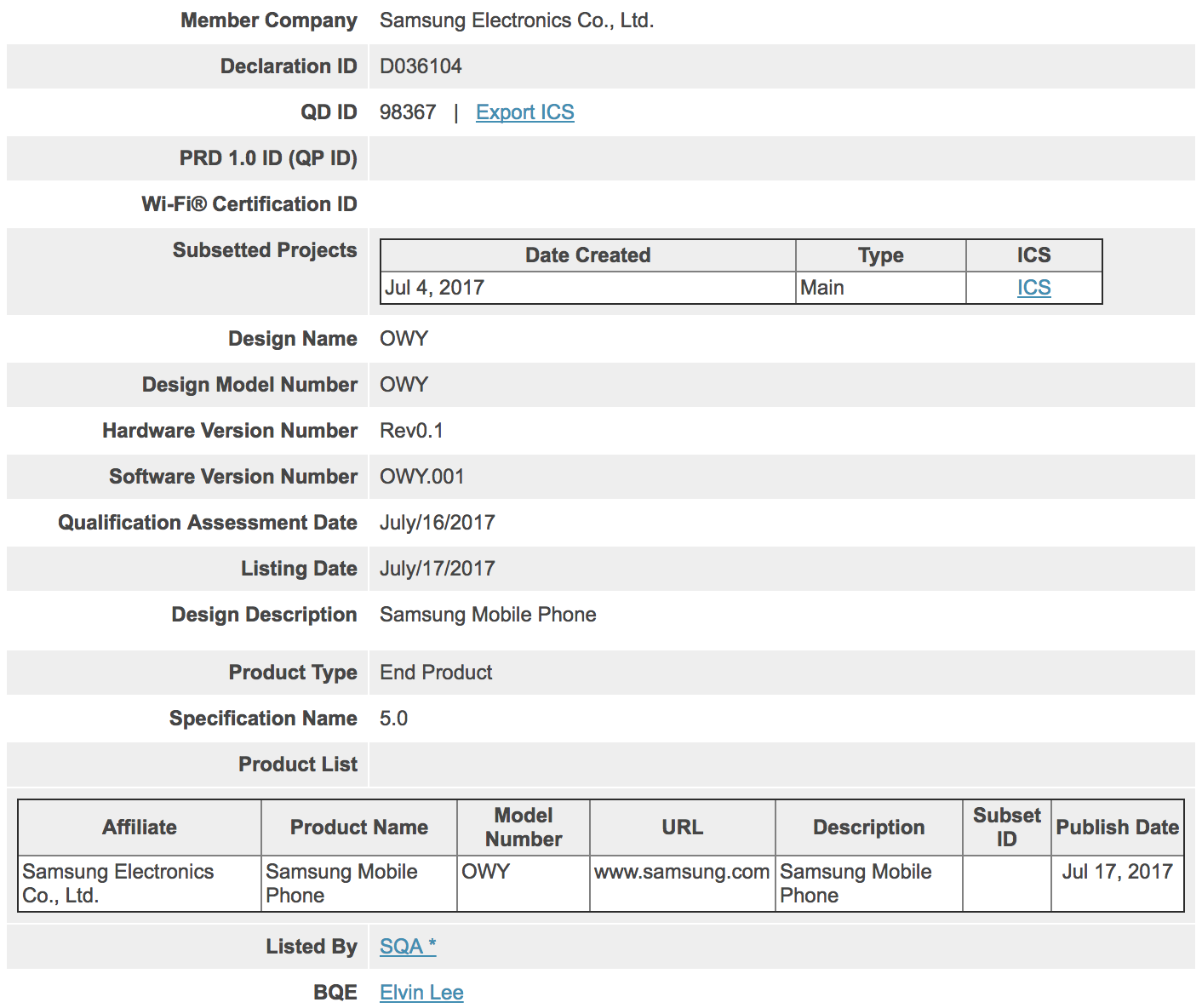Viewport: 1202px width, 1008px height.
Task: Click the Hardware Version Number value Rev0.1
Action: pos(411,431)
